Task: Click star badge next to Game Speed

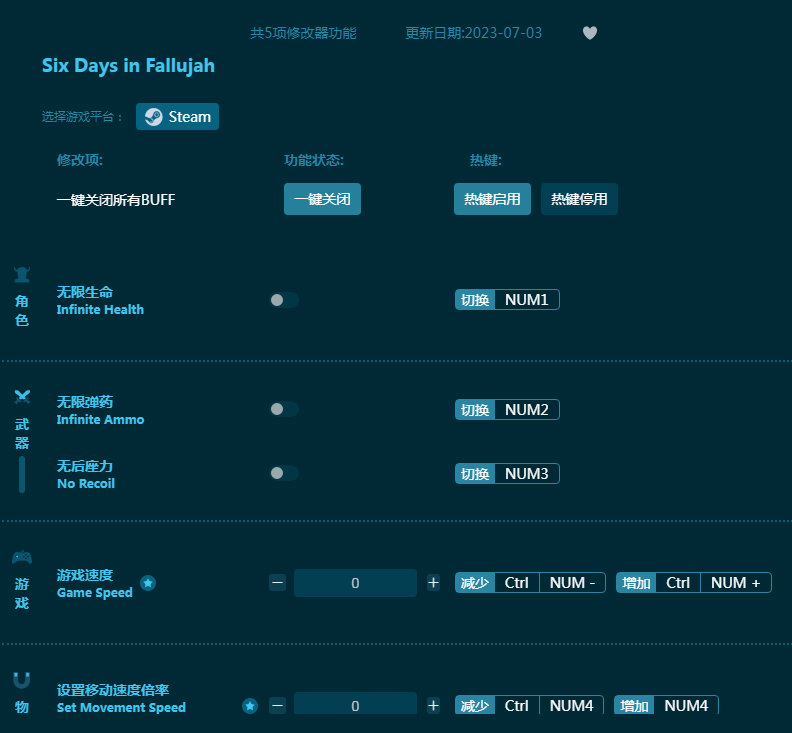Action: coord(148,583)
